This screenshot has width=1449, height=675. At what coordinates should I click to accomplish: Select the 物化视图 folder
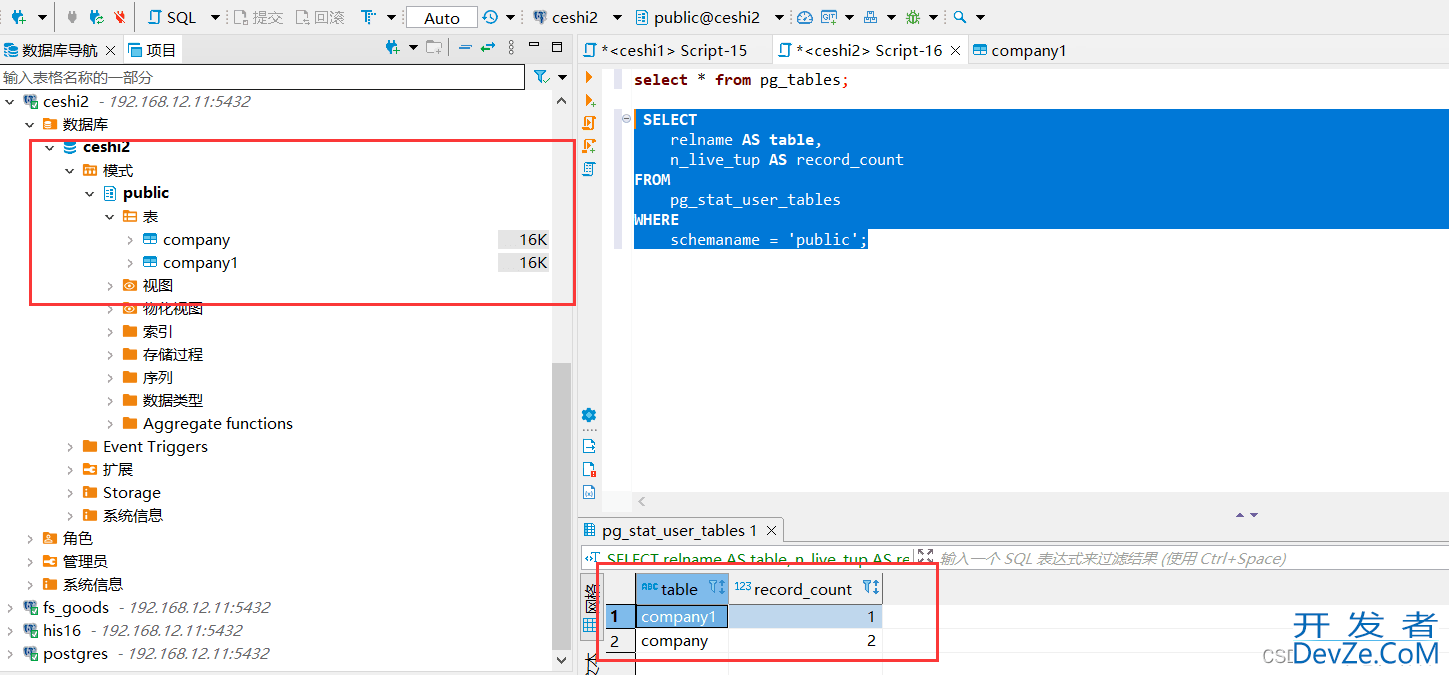[173, 308]
